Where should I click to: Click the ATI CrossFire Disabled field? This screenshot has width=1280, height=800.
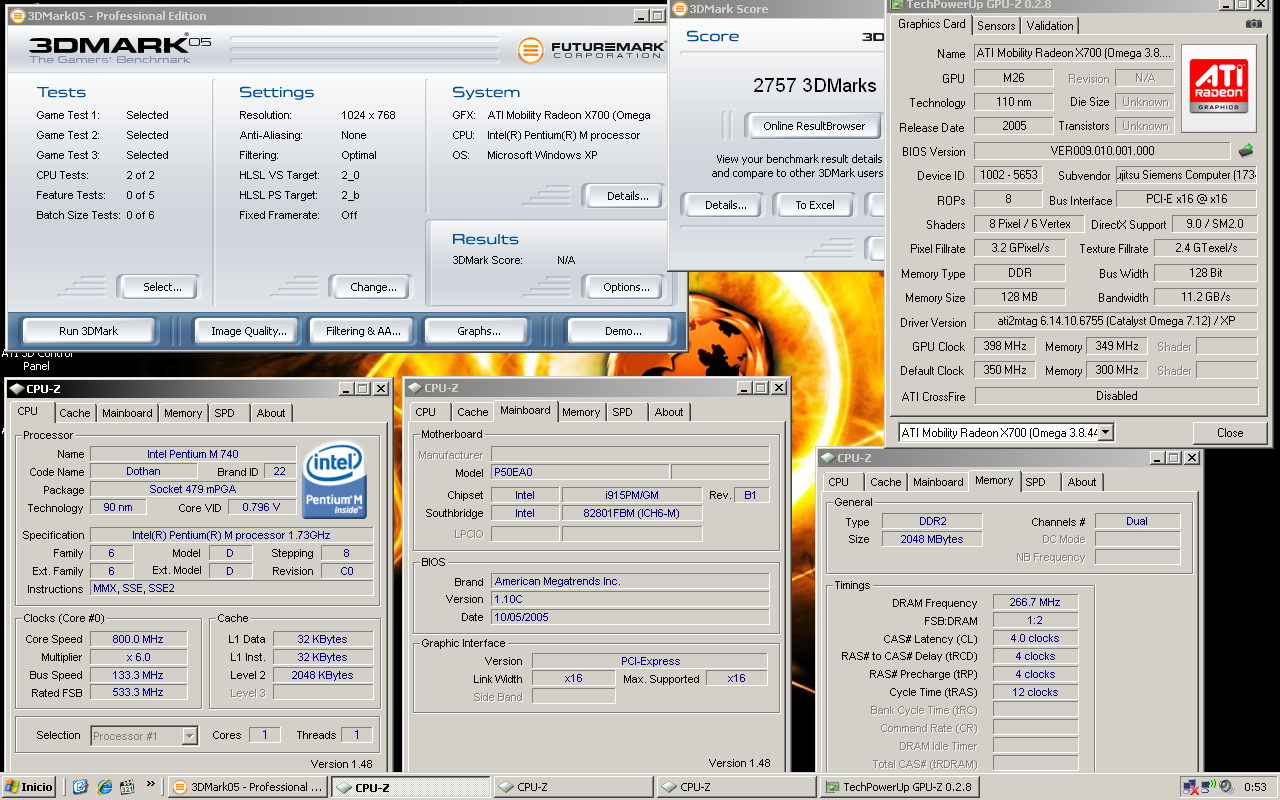(x=1115, y=396)
